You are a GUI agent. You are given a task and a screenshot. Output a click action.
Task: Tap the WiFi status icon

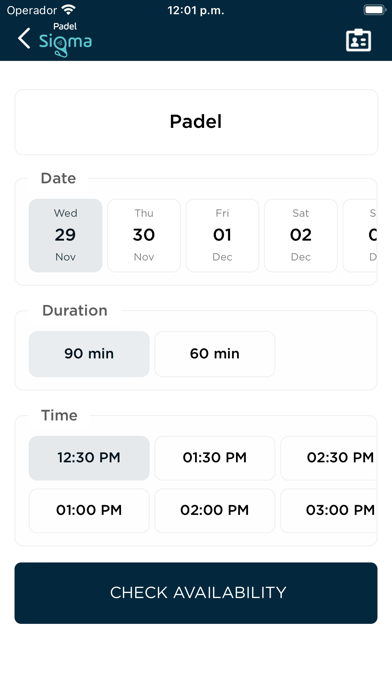[x=68, y=10]
